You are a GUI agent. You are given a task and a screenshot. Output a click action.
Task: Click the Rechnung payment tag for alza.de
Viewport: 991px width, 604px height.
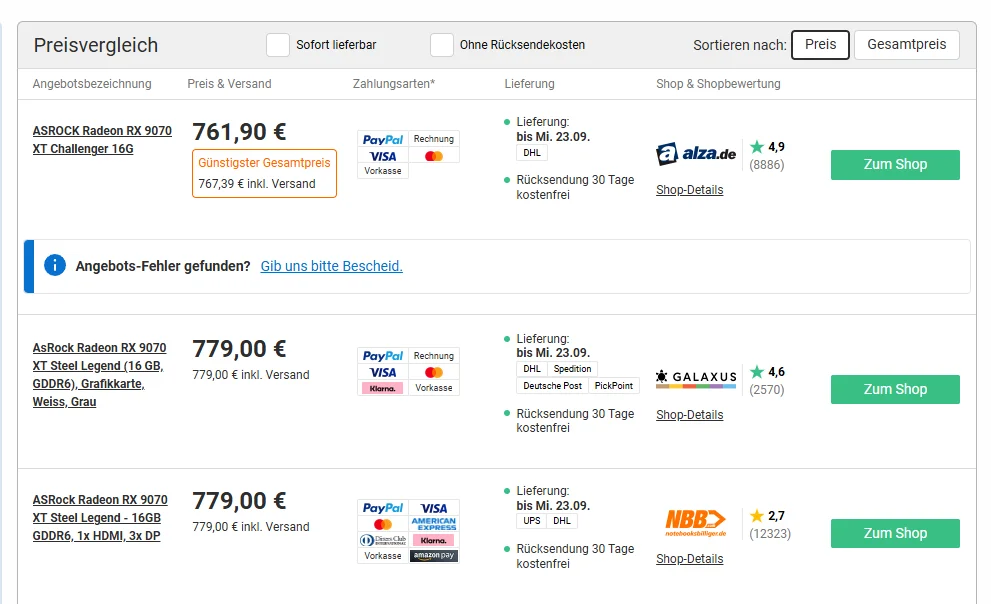coord(434,139)
